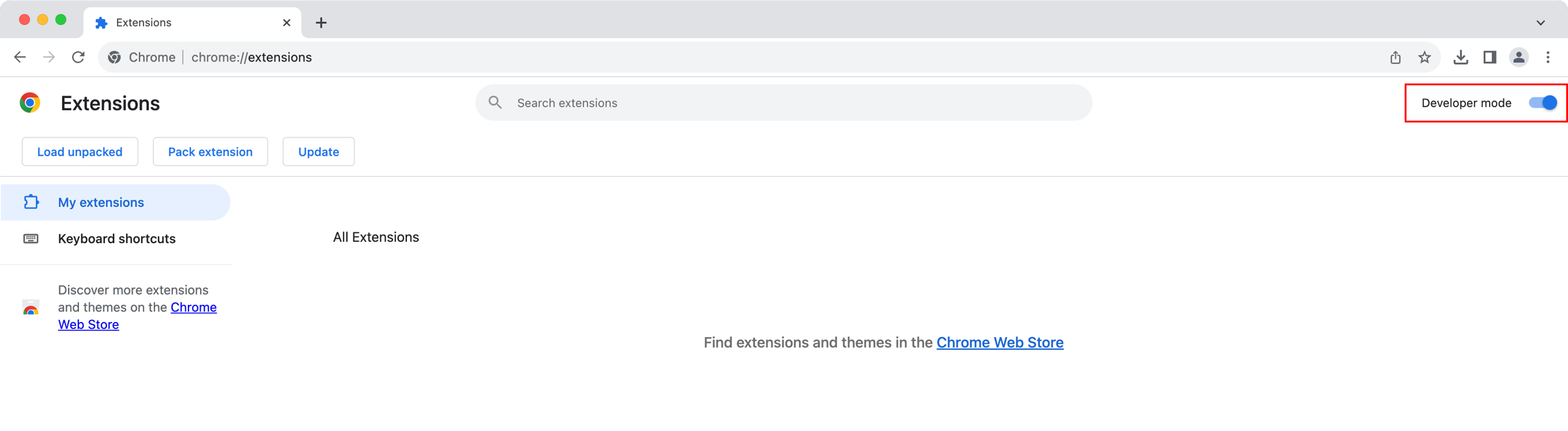Reload the extensions page
The image size is (1568, 431).
78,57
